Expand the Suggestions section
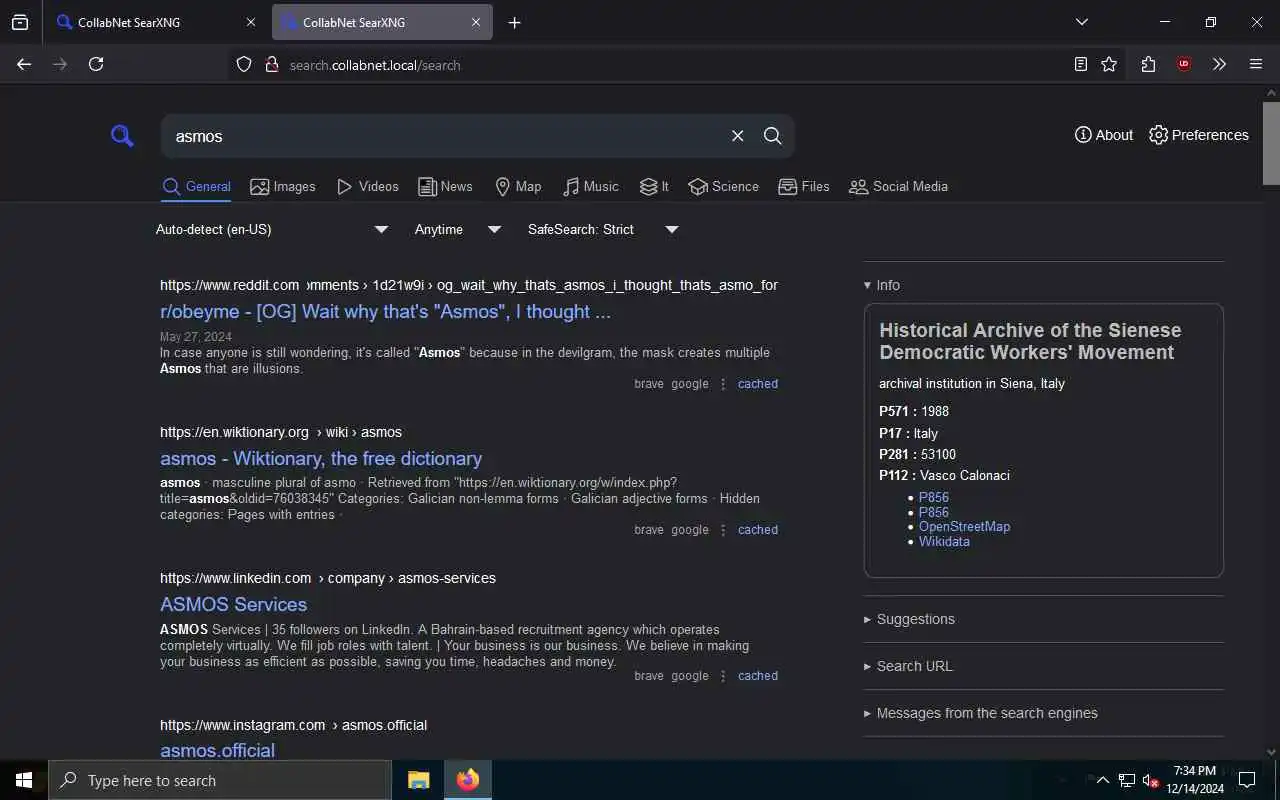 click(x=909, y=619)
